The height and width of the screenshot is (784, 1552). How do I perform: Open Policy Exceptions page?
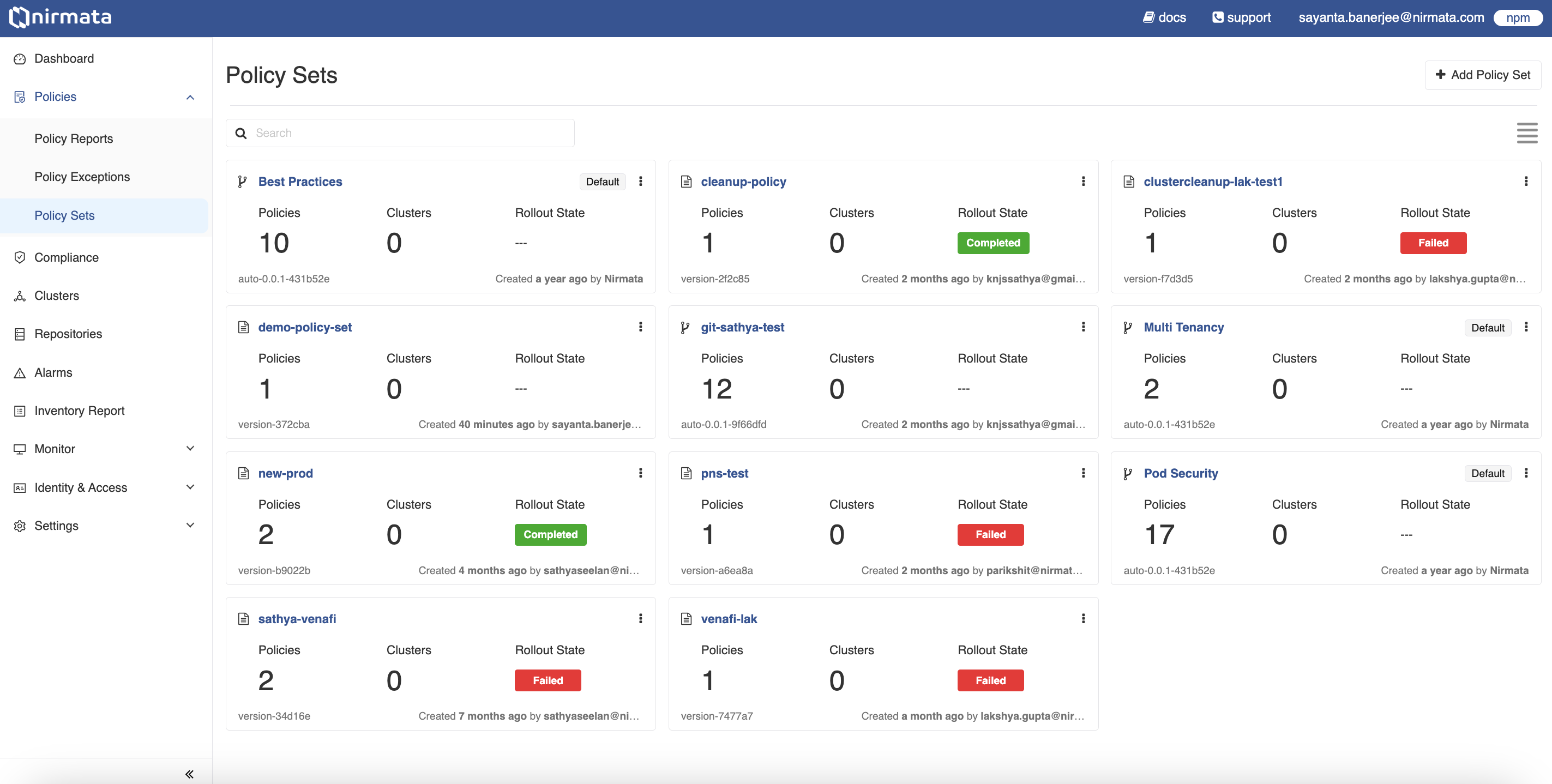[x=82, y=177]
